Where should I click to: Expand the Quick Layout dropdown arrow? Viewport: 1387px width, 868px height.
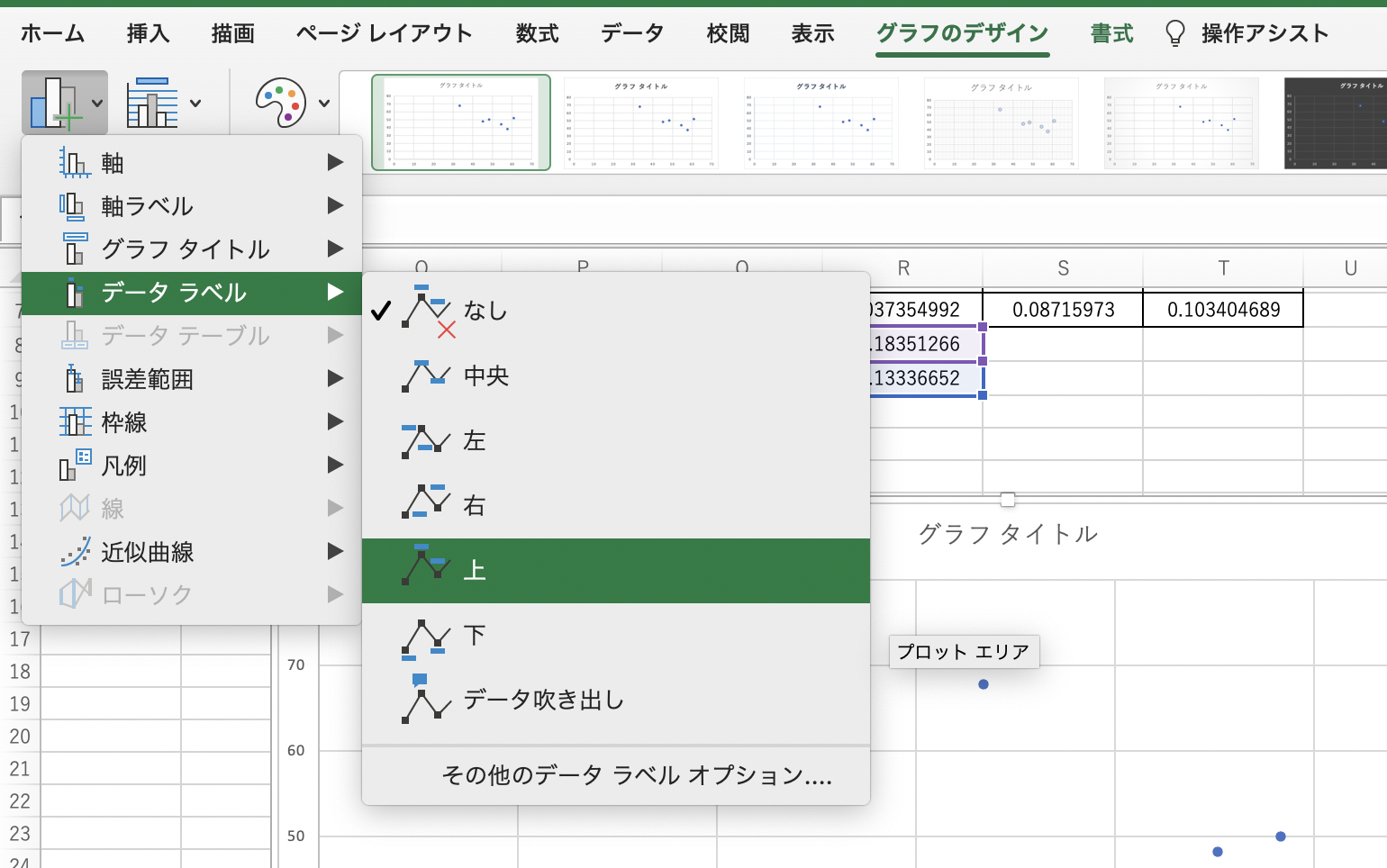click(x=195, y=103)
